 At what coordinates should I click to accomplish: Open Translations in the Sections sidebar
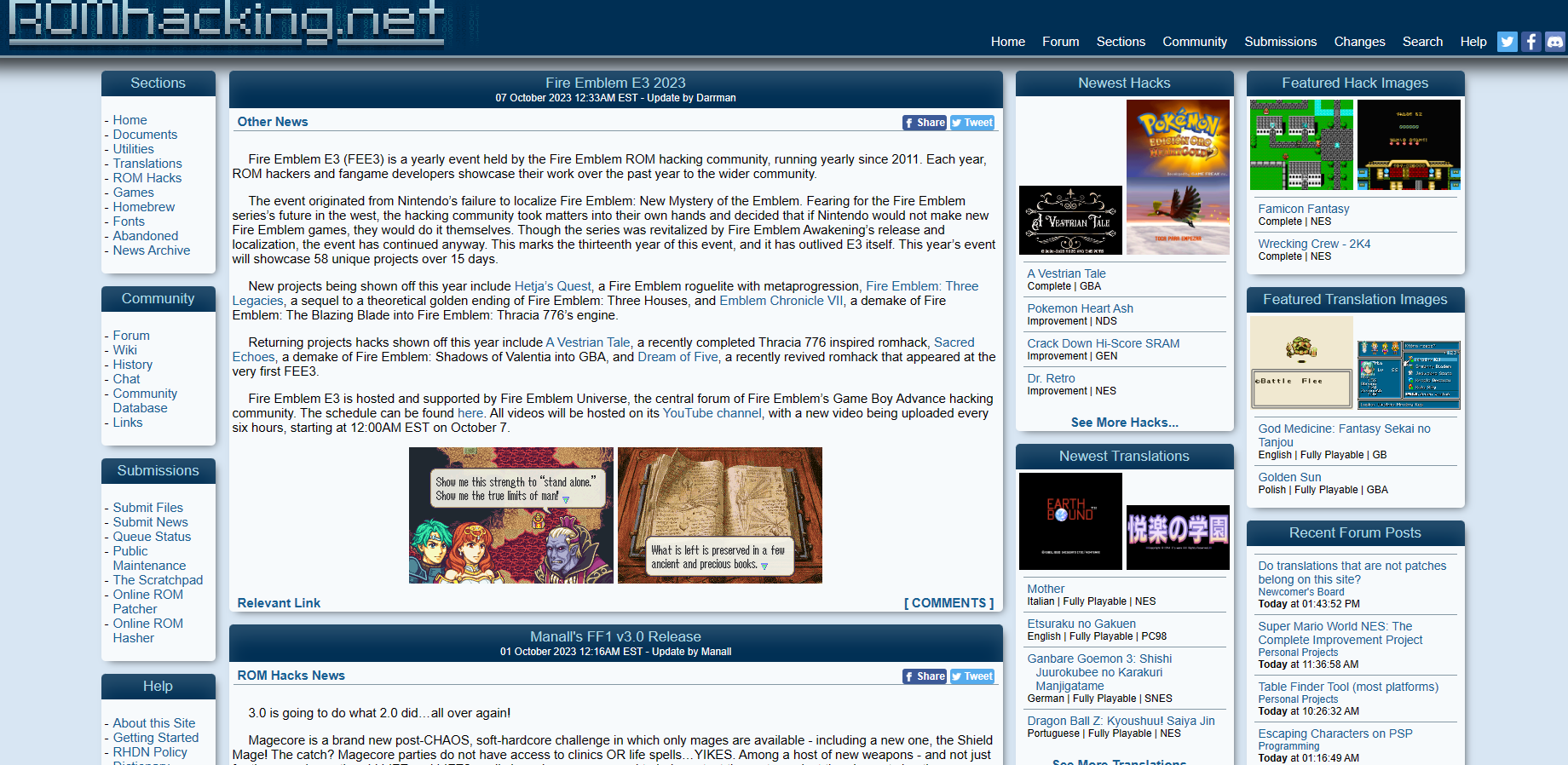pyautogui.click(x=147, y=164)
